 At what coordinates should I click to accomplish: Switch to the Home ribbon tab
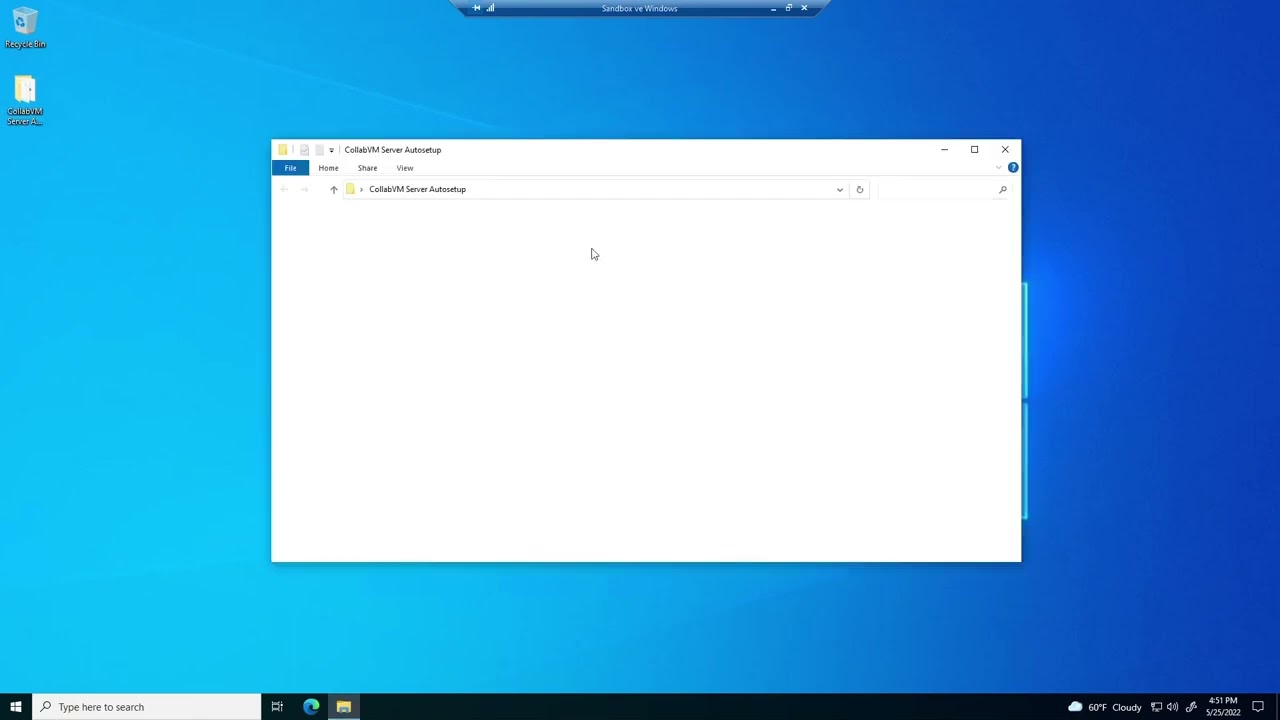pyautogui.click(x=328, y=168)
